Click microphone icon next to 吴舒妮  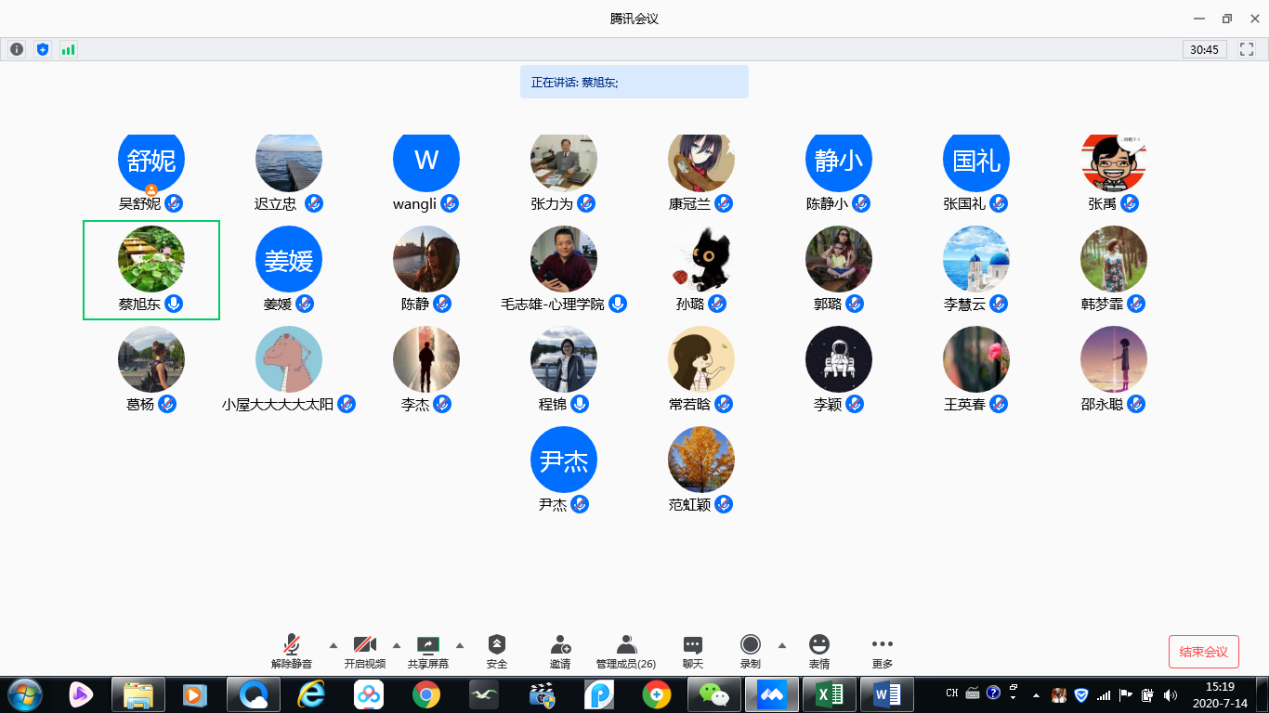tap(174, 203)
